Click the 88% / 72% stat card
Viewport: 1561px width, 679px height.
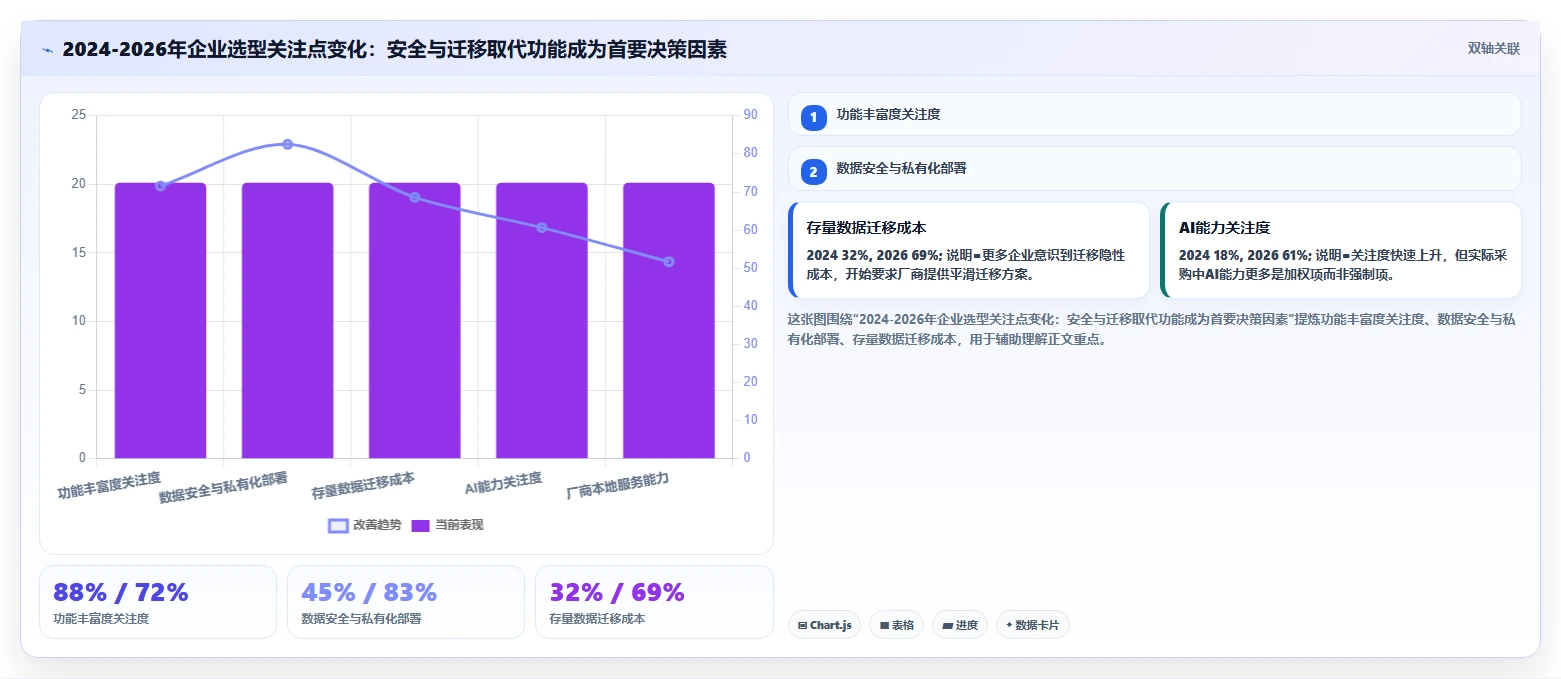[x=158, y=602]
